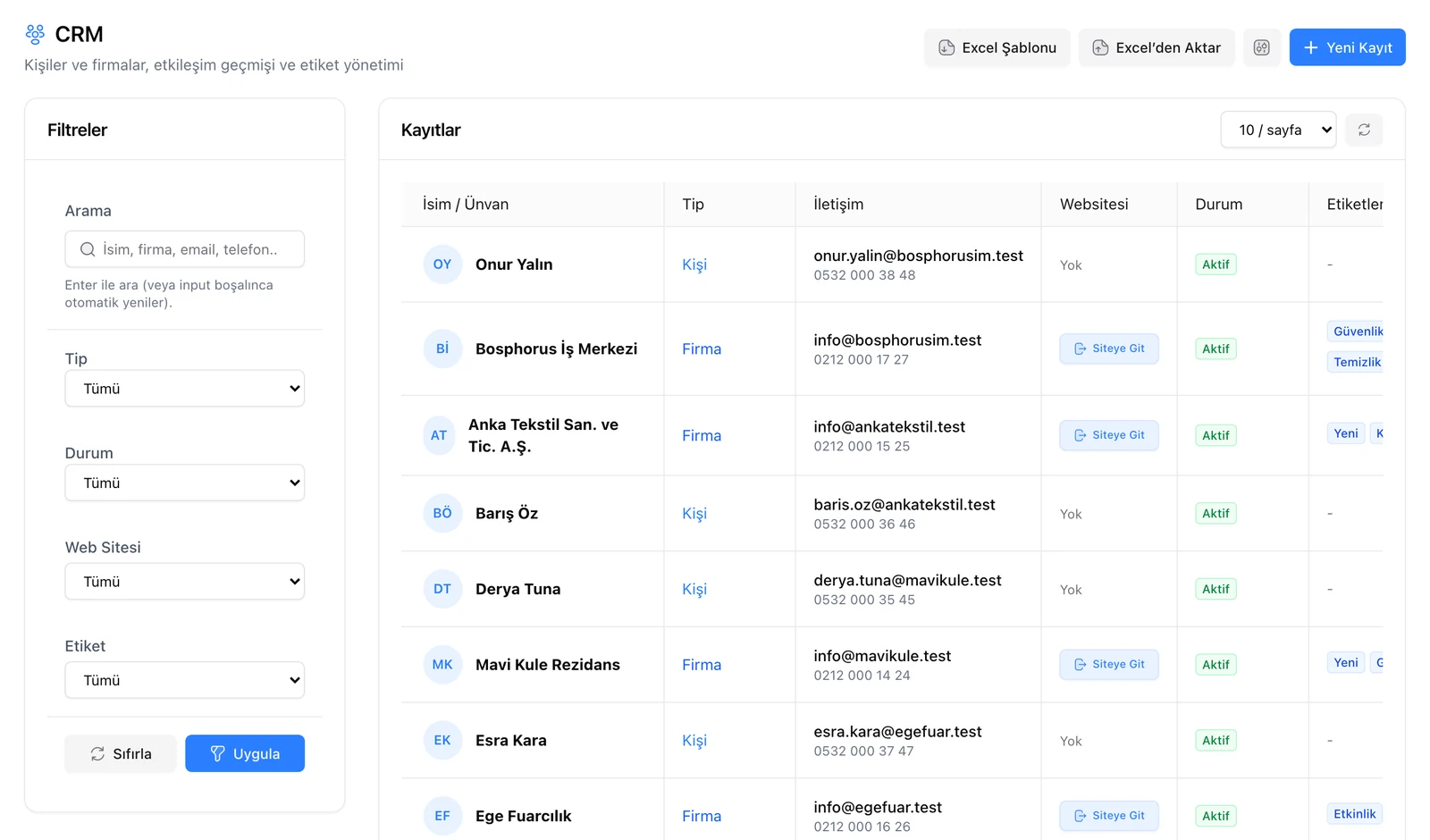Open the Etiket filter dropdown

(185, 680)
